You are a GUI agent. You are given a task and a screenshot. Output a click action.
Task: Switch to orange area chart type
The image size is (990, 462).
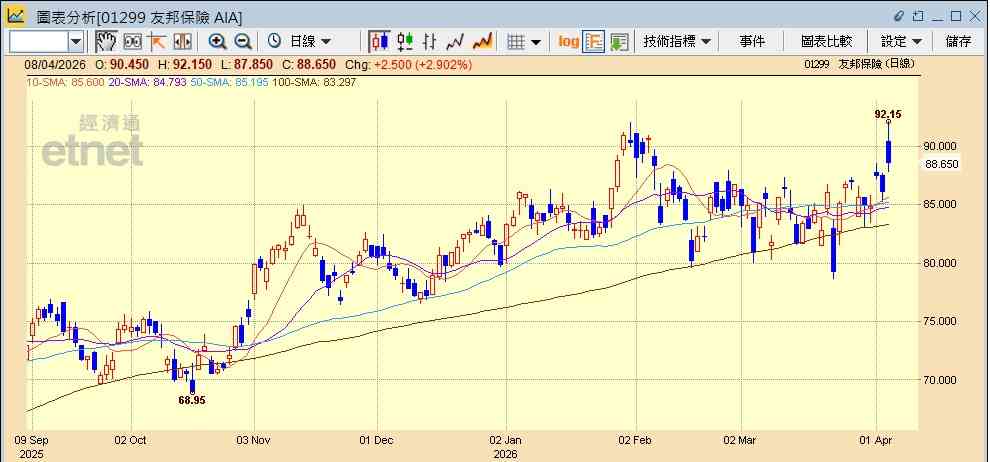coord(482,42)
